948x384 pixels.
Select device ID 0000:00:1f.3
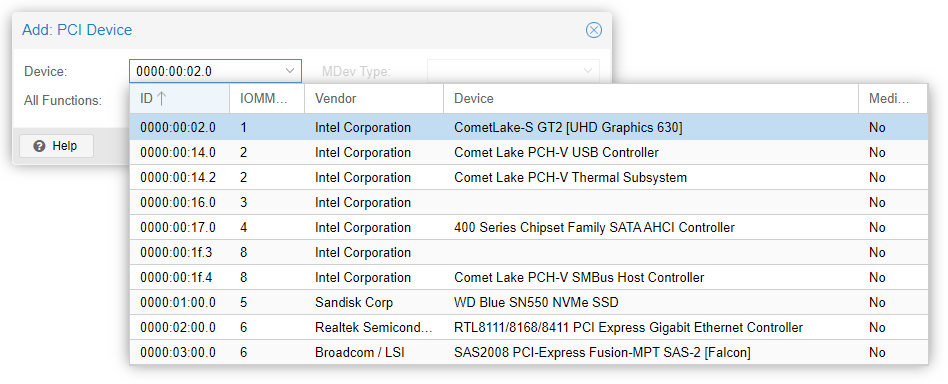(176, 253)
